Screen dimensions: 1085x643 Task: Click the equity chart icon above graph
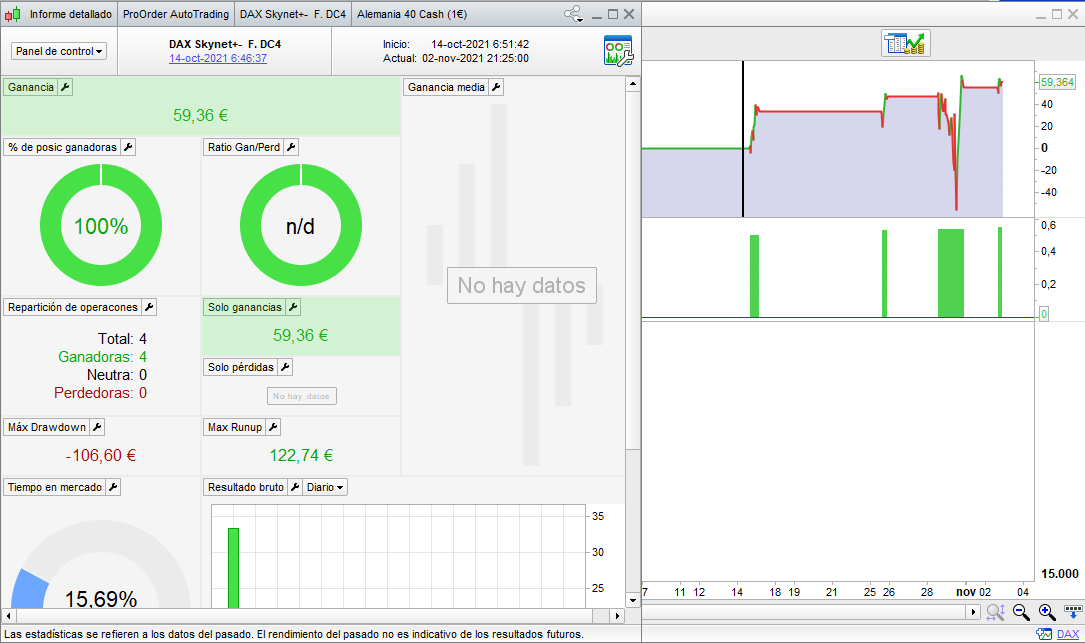coord(906,44)
